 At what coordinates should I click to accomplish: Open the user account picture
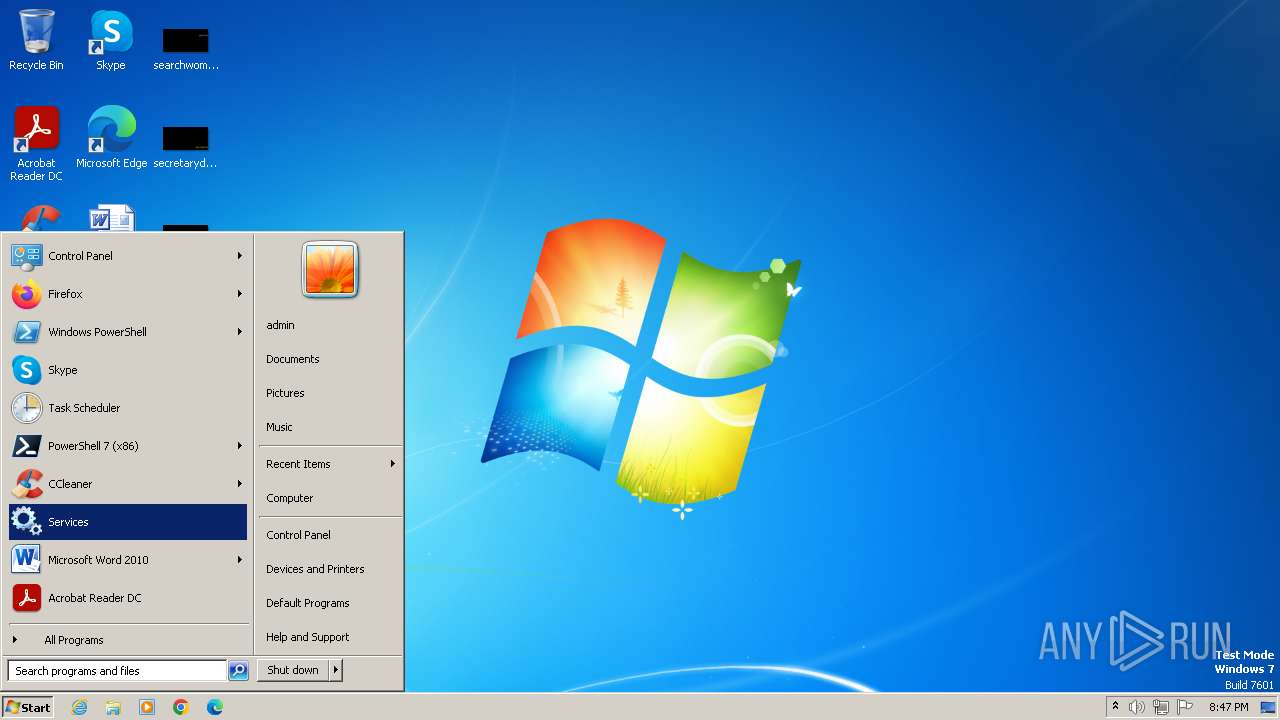tap(330, 270)
